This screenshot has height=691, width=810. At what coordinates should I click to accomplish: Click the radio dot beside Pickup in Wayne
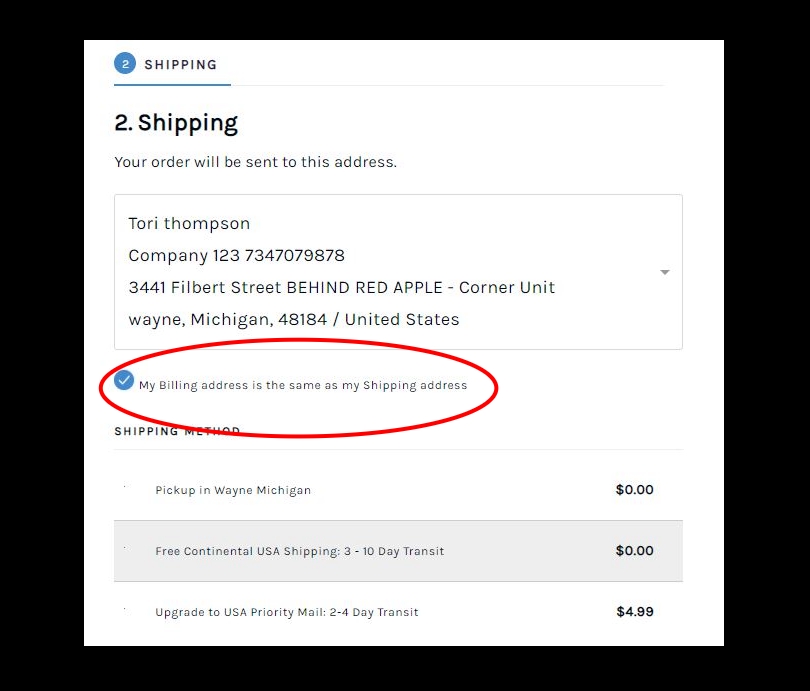(125, 489)
